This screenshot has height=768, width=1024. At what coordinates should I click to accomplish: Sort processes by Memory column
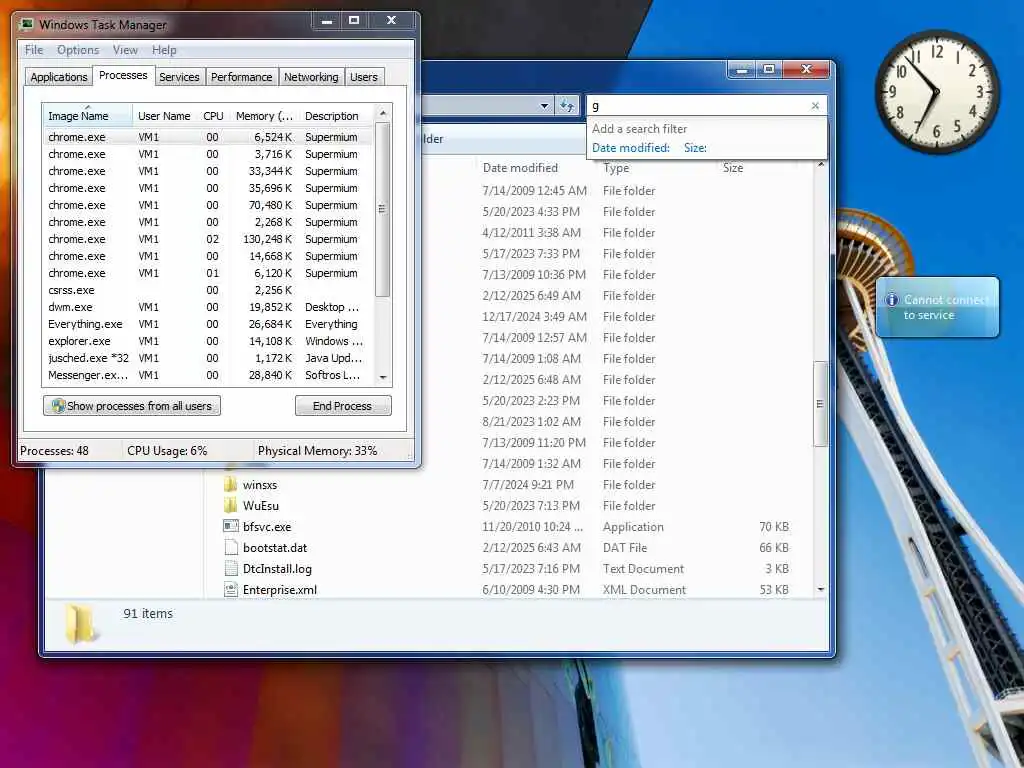click(264, 116)
